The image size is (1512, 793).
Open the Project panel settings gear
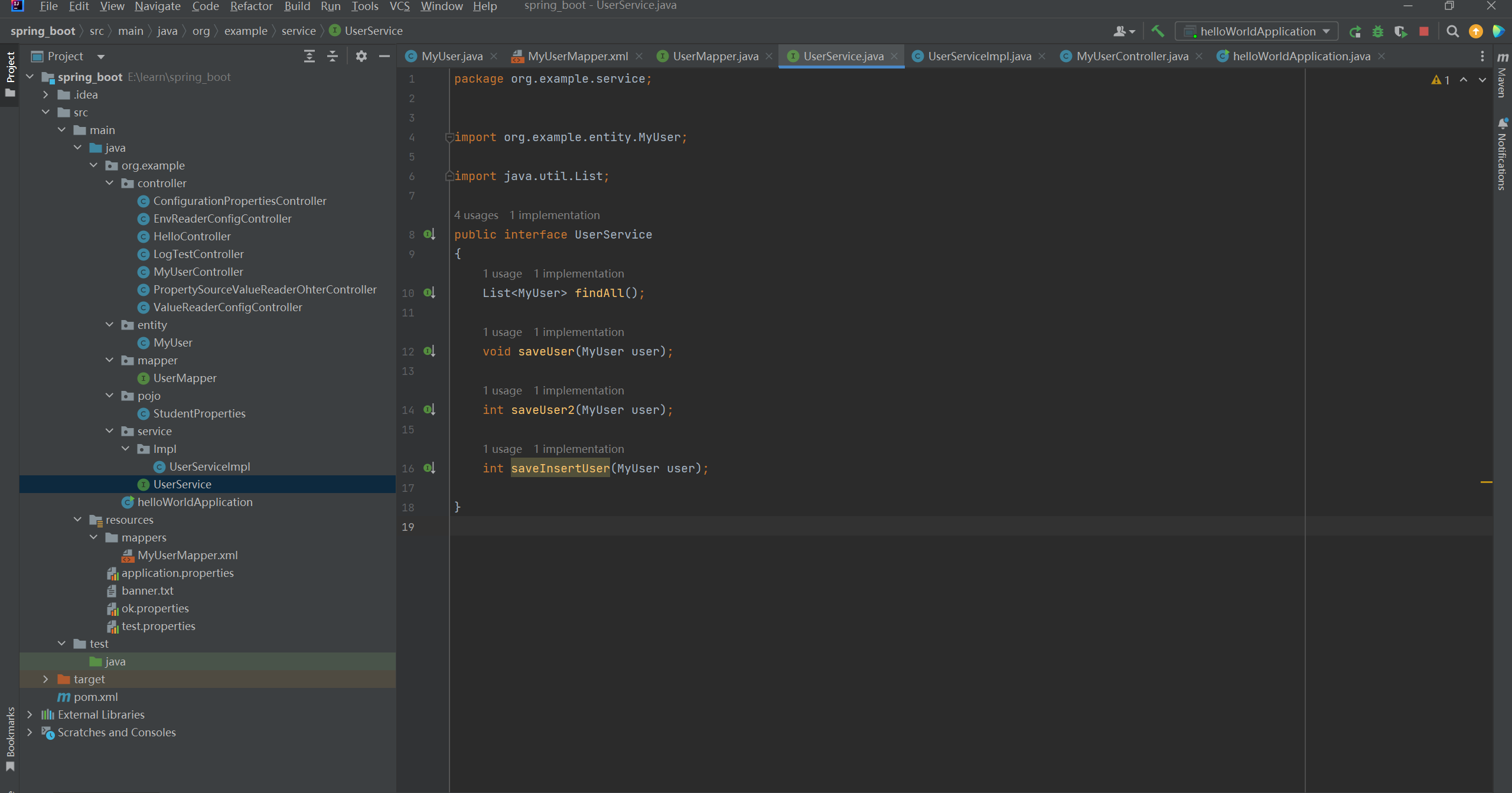(361, 56)
